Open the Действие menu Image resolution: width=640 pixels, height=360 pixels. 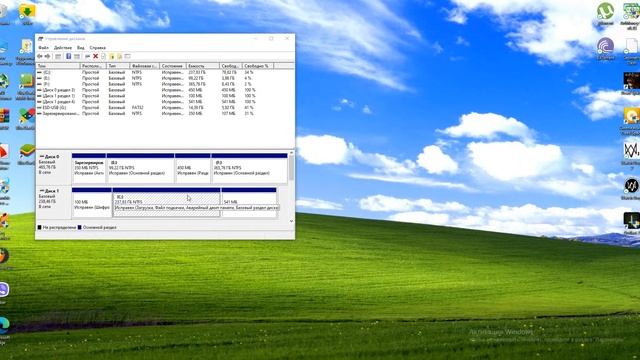[62, 48]
